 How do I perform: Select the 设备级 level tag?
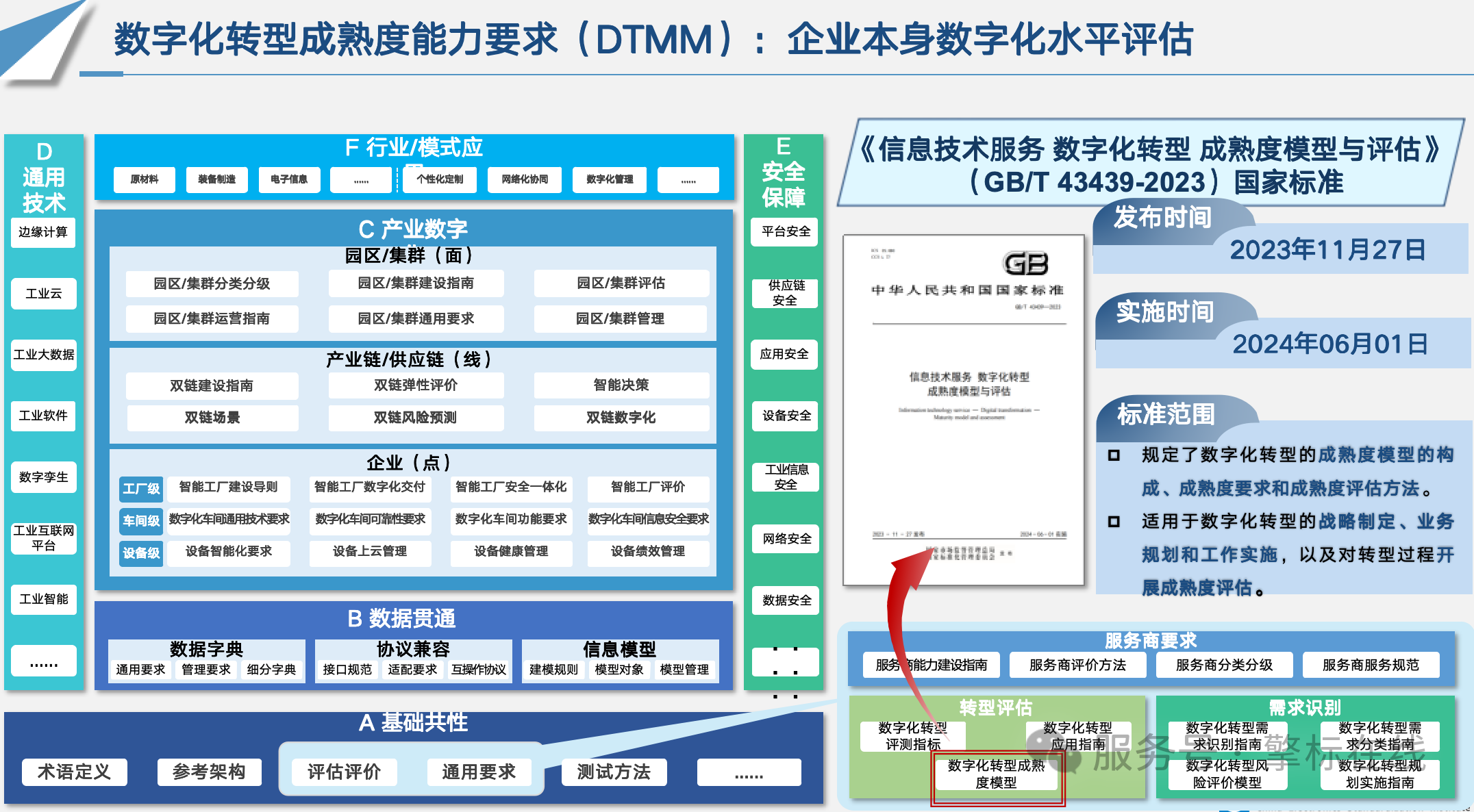click(141, 553)
